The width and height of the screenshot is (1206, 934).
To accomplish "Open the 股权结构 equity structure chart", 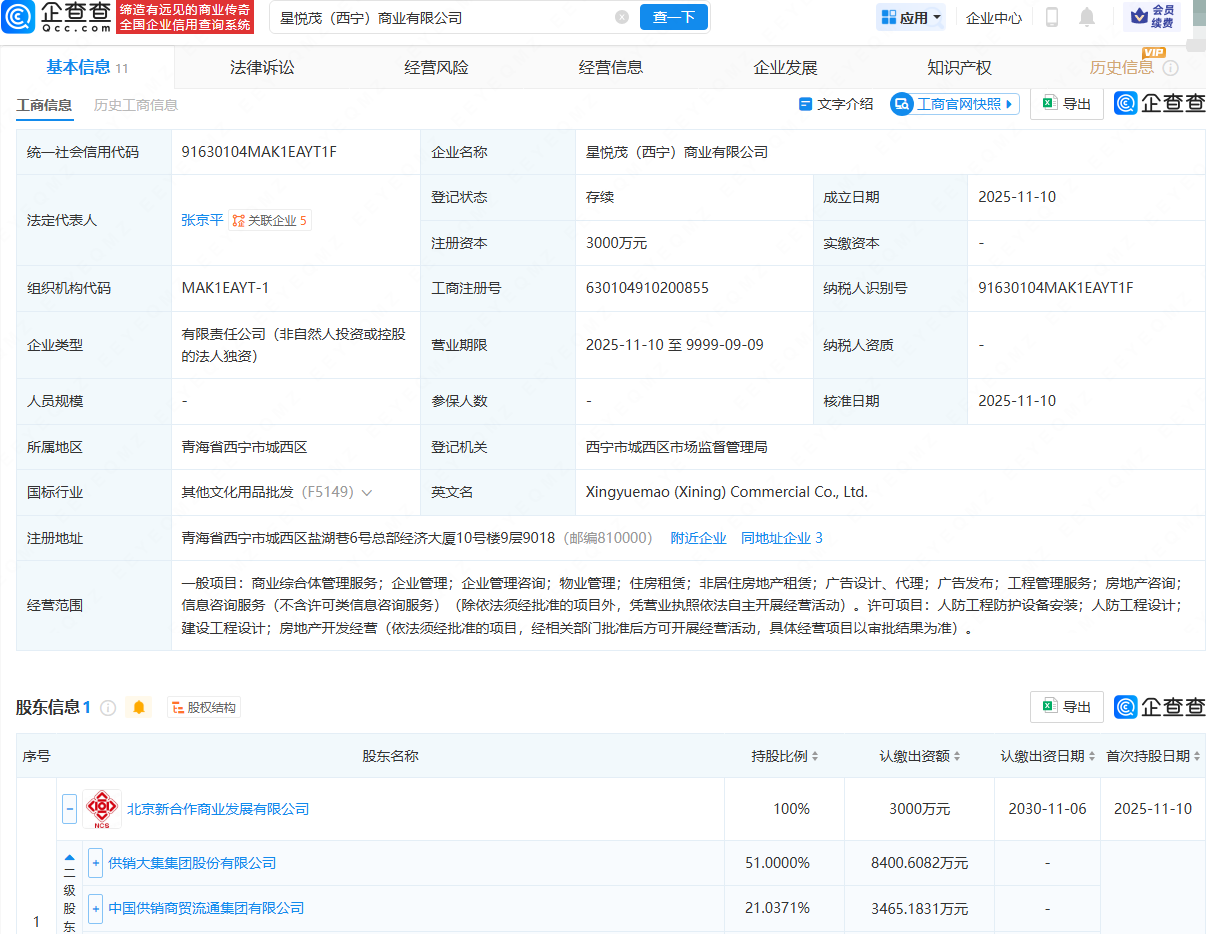I will tap(204, 707).
